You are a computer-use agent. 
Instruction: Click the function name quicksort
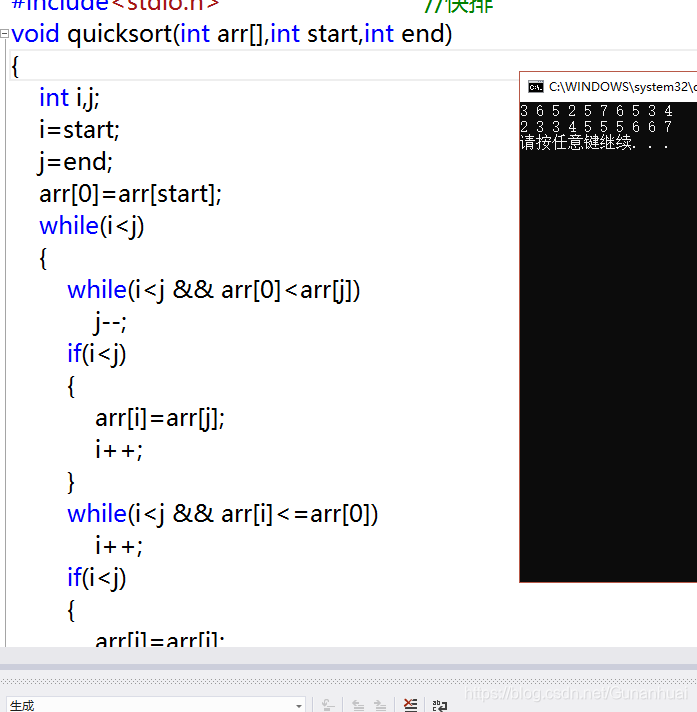point(119,34)
